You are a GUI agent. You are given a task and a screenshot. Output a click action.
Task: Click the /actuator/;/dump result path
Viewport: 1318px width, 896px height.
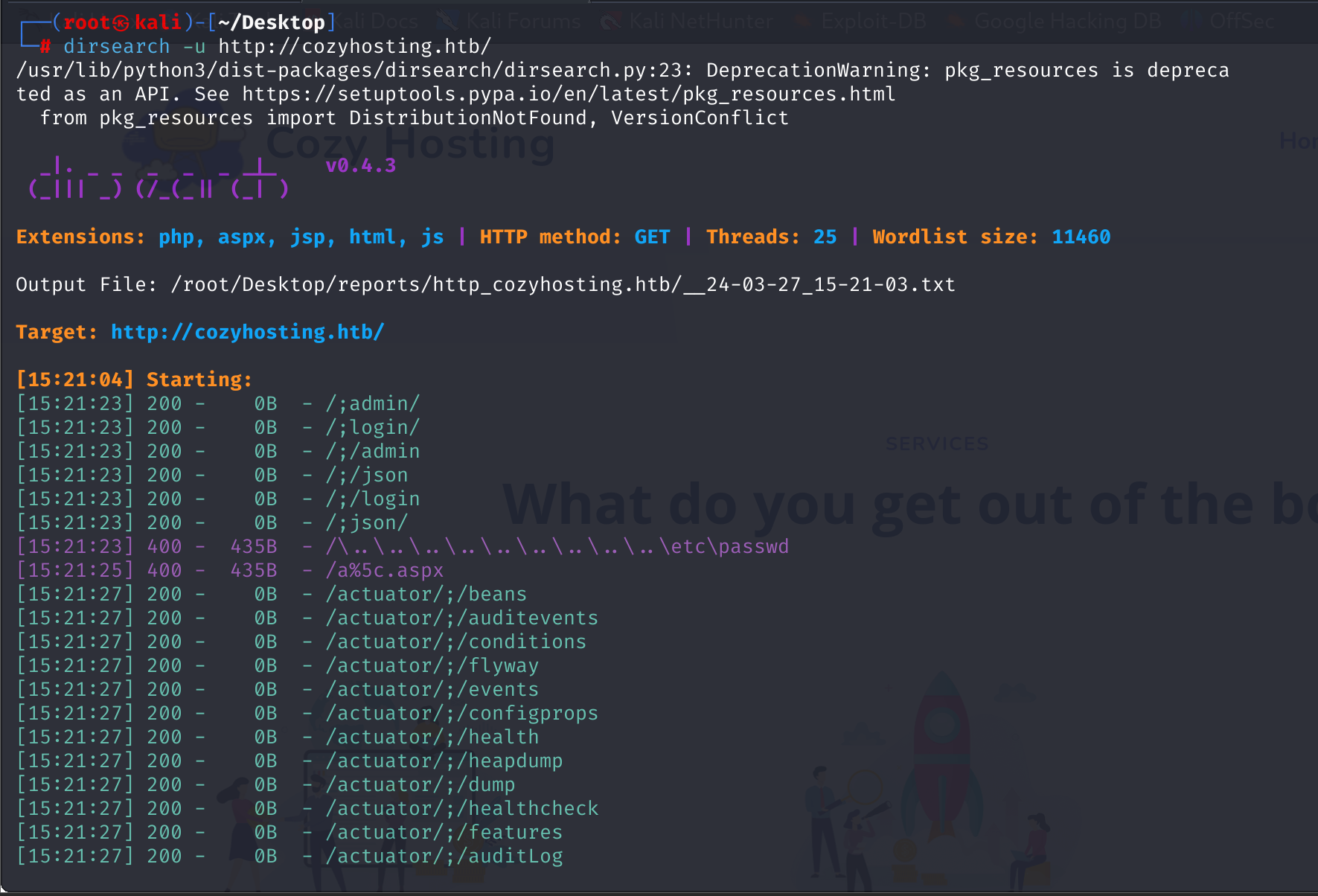click(x=420, y=785)
